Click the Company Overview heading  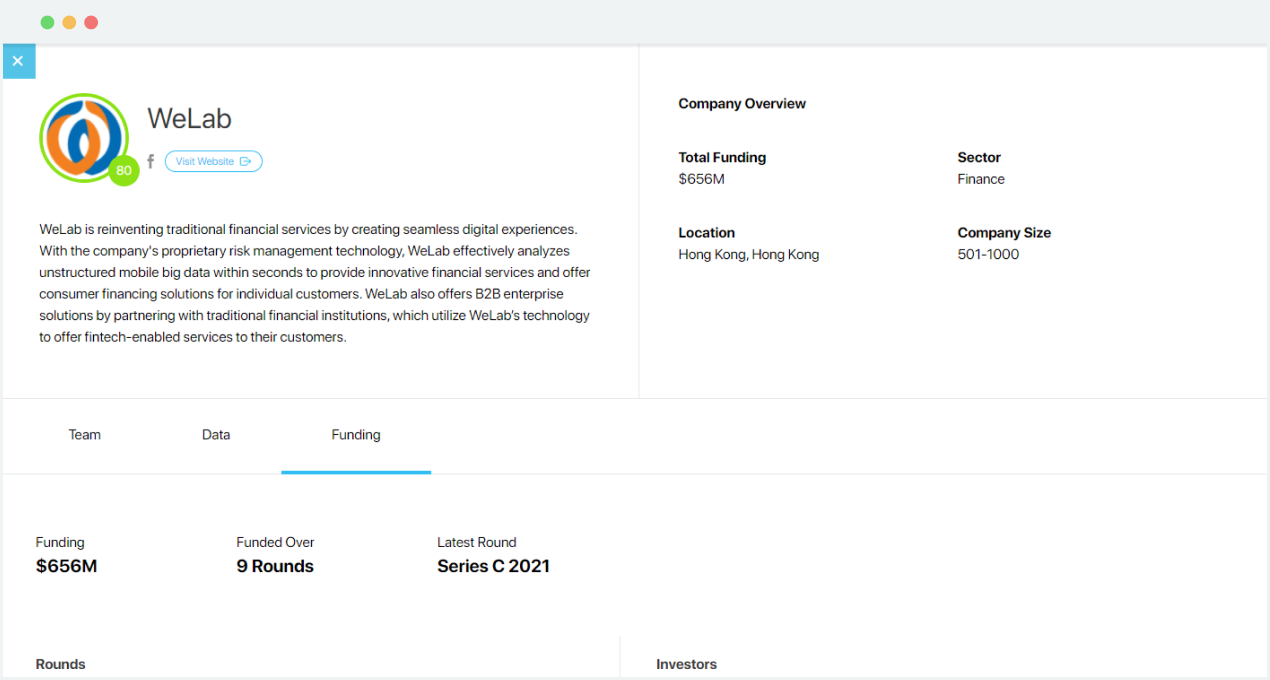coord(742,104)
